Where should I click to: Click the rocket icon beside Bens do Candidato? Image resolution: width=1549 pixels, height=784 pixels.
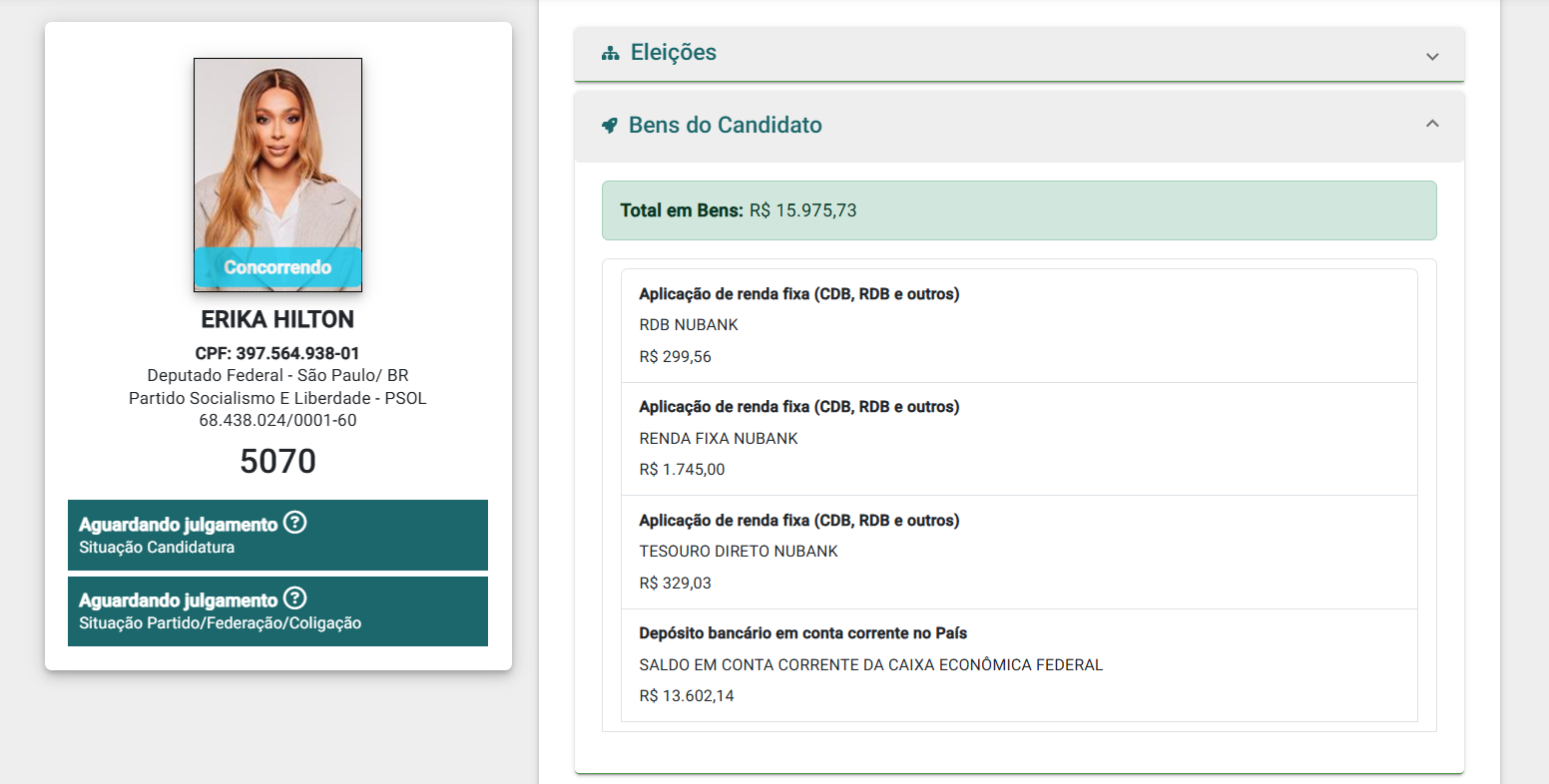tap(610, 126)
